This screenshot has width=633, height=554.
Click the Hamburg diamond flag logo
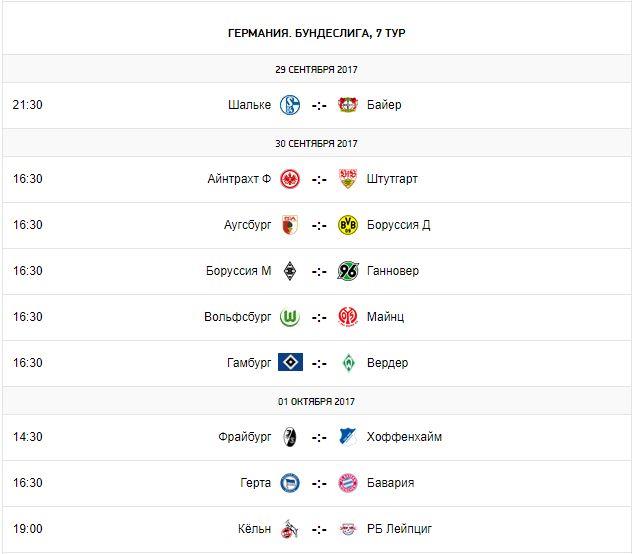290,363
